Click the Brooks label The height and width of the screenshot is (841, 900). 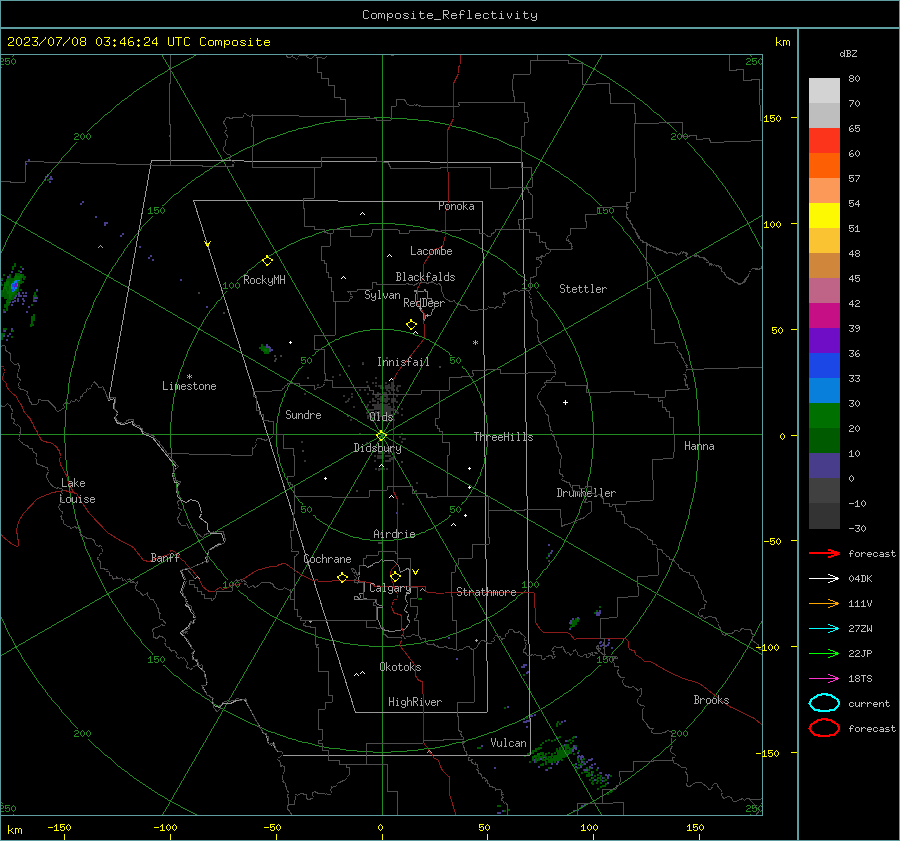[711, 700]
